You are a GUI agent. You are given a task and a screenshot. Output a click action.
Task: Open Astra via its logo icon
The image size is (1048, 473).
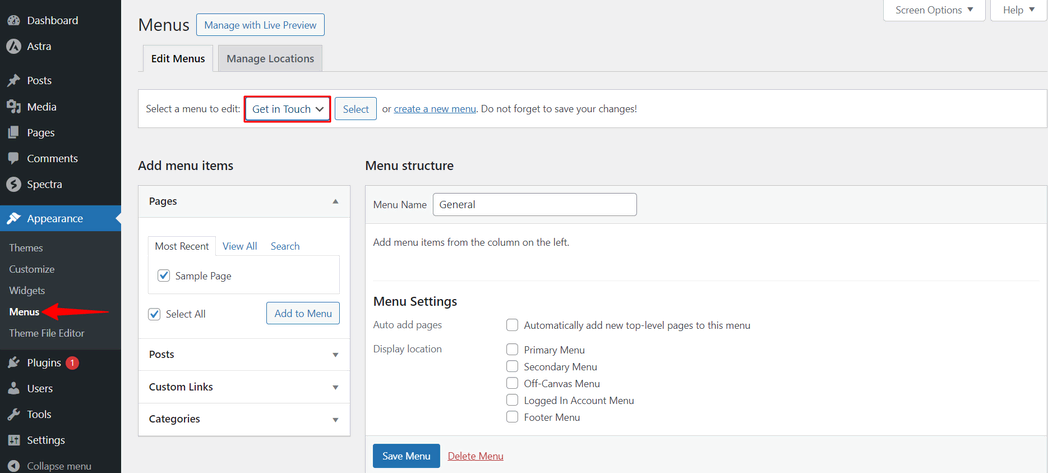click(14, 46)
